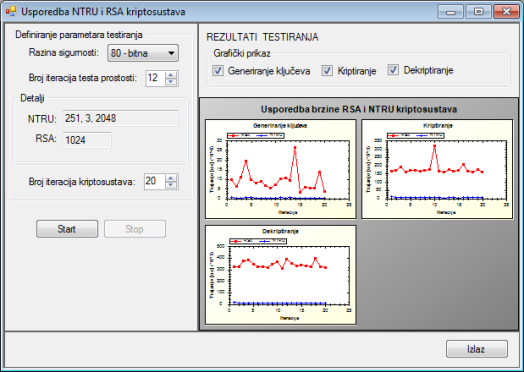Screen dimensions: 524x372
Task: Click the legend of the Generiranje ključeva chart
Action: pos(256,135)
